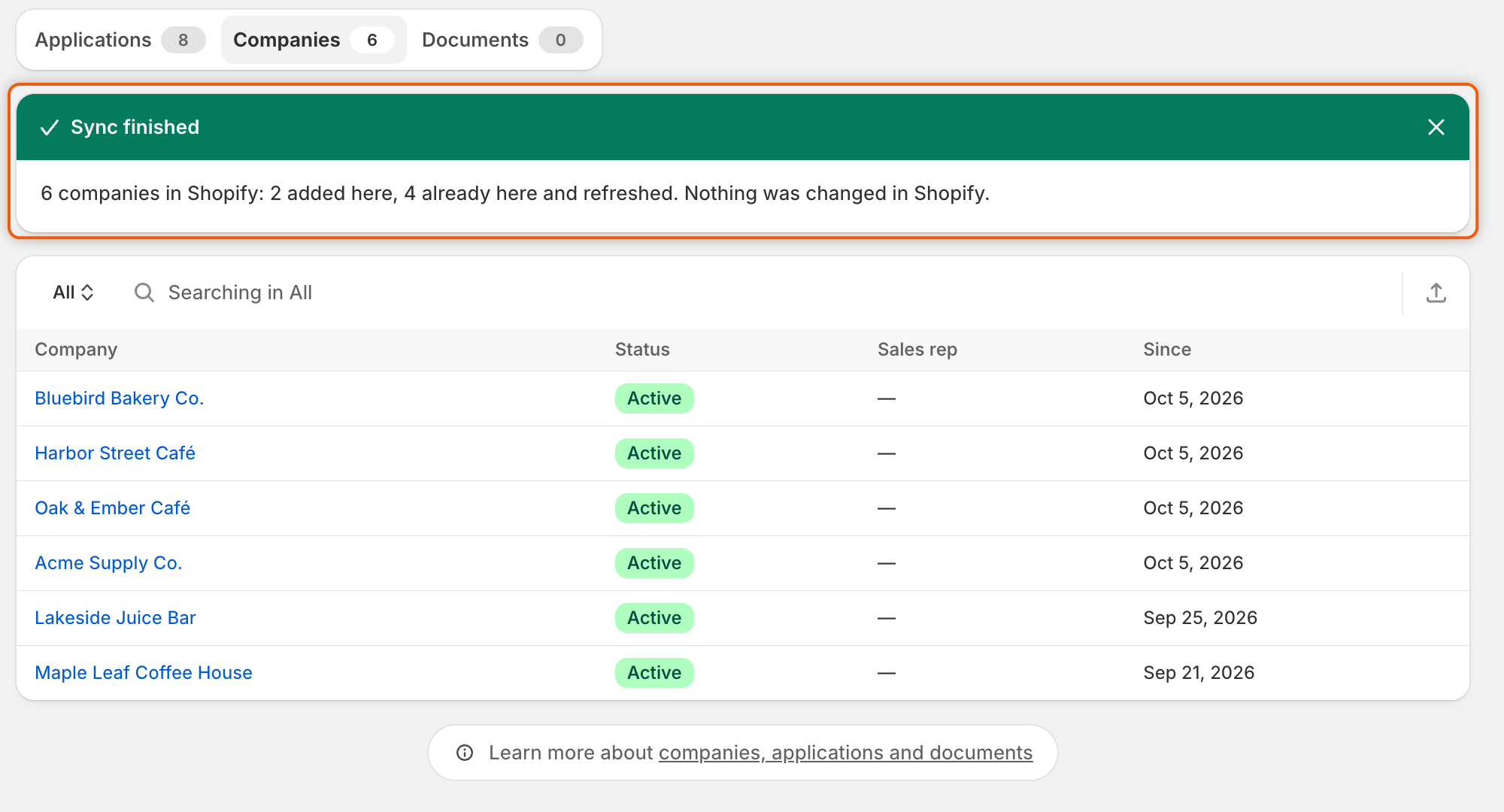Click the Sep 21, 2026 date
Screen dimensions: 1504x812
[x=1199, y=673]
